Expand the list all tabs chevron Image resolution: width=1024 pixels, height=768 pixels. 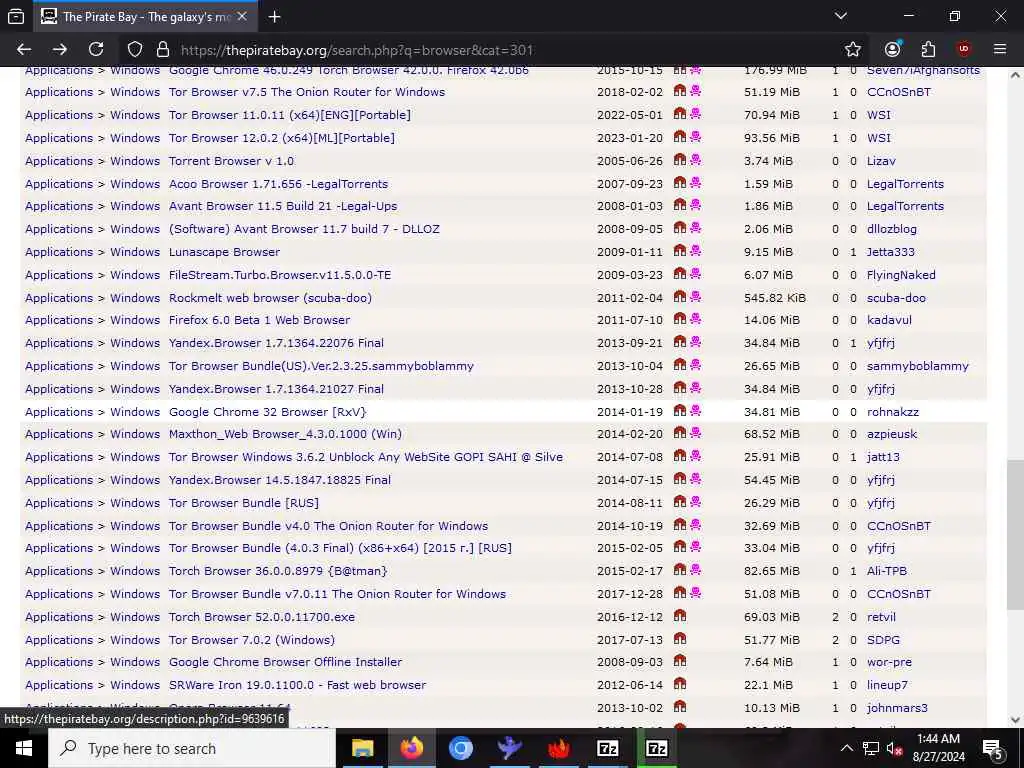841,16
